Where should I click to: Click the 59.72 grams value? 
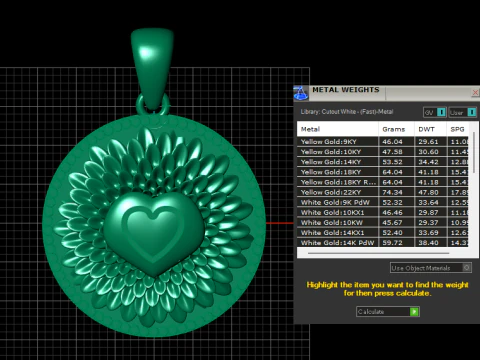[392, 243]
